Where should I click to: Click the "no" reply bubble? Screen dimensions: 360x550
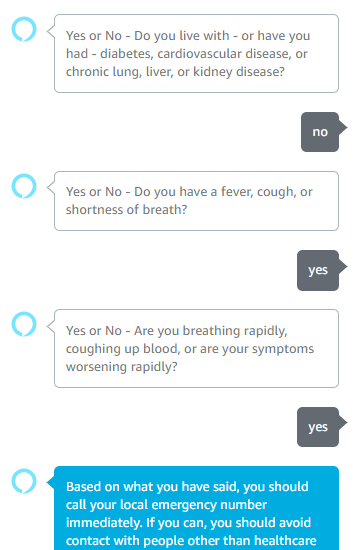coord(320,132)
